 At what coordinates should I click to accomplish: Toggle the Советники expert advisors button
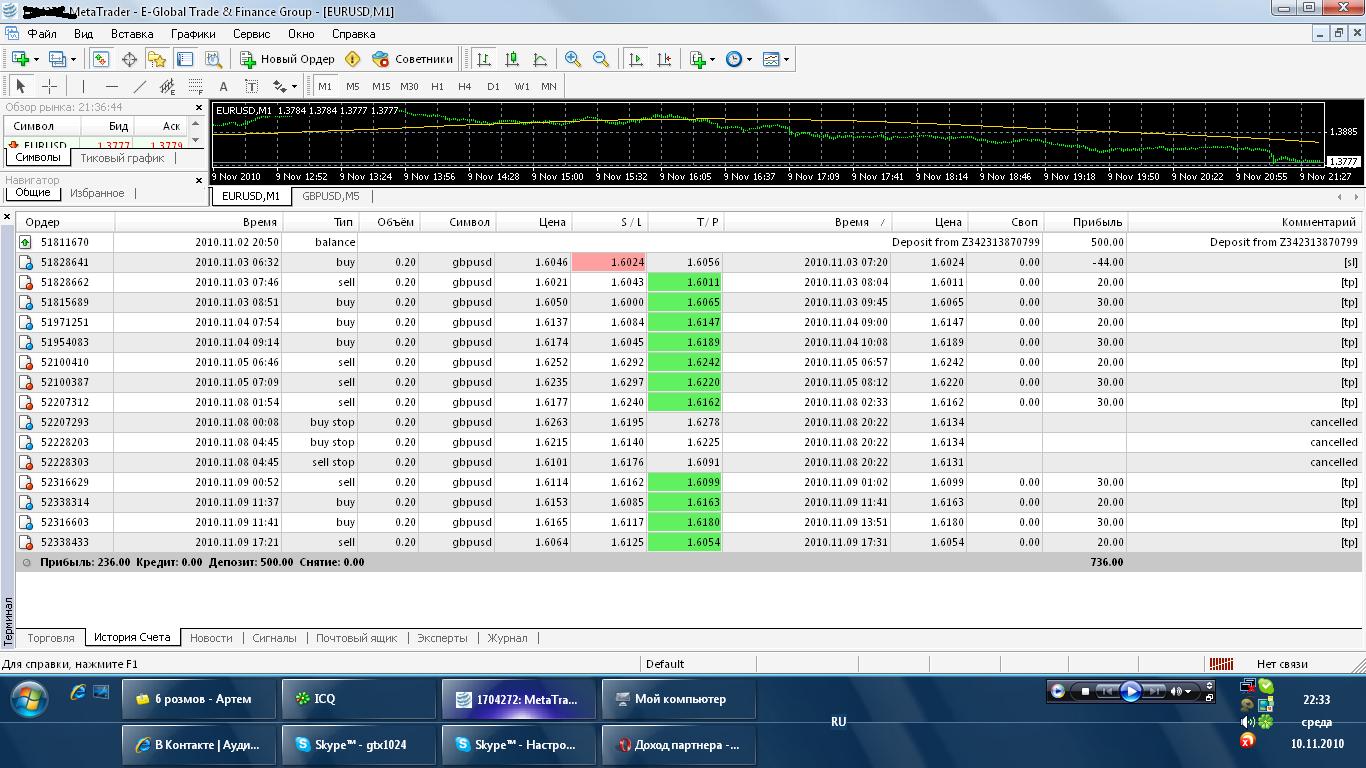(412, 59)
